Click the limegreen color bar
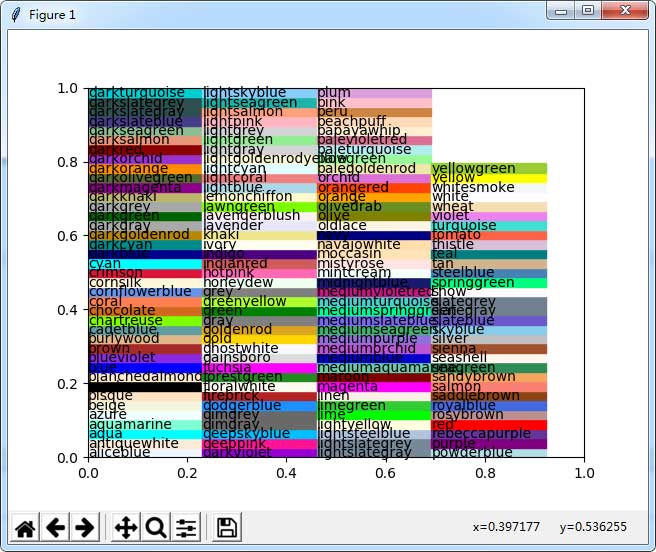This screenshot has height=552, width=656. pos(374,406)
